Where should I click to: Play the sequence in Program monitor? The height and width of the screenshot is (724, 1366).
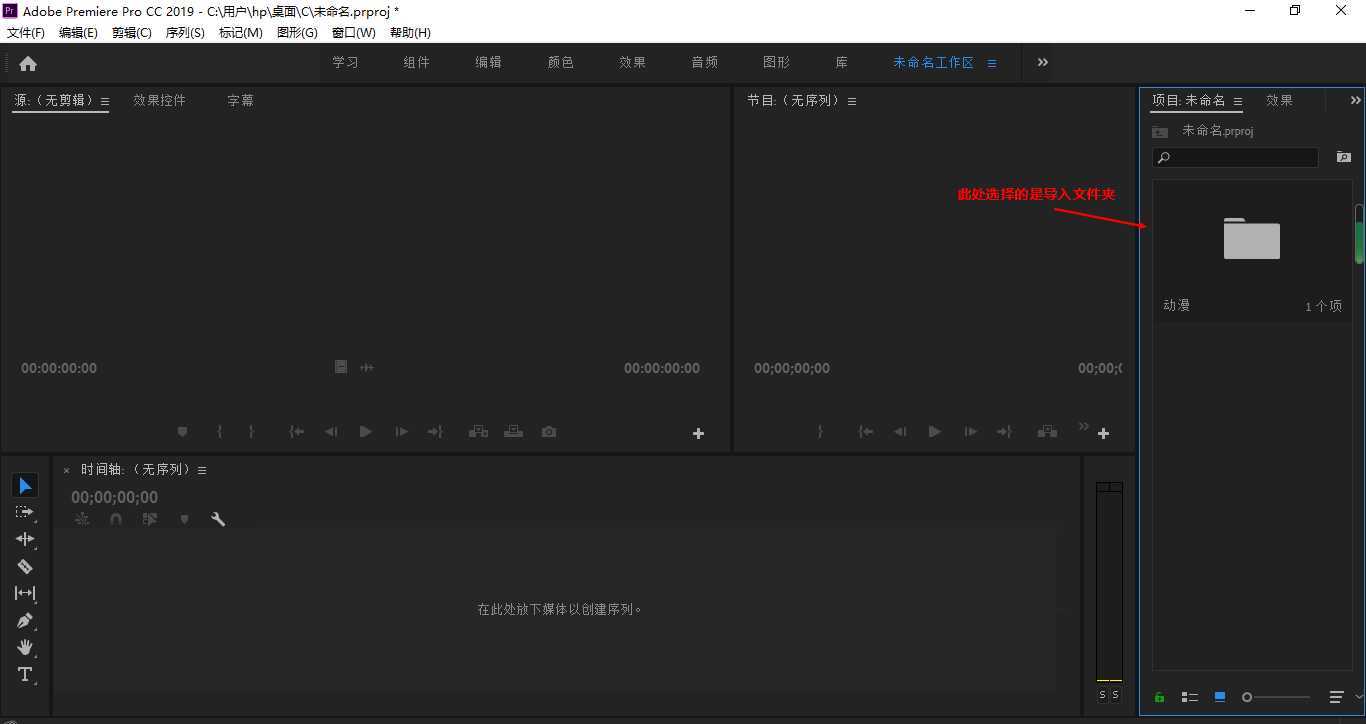934,432
